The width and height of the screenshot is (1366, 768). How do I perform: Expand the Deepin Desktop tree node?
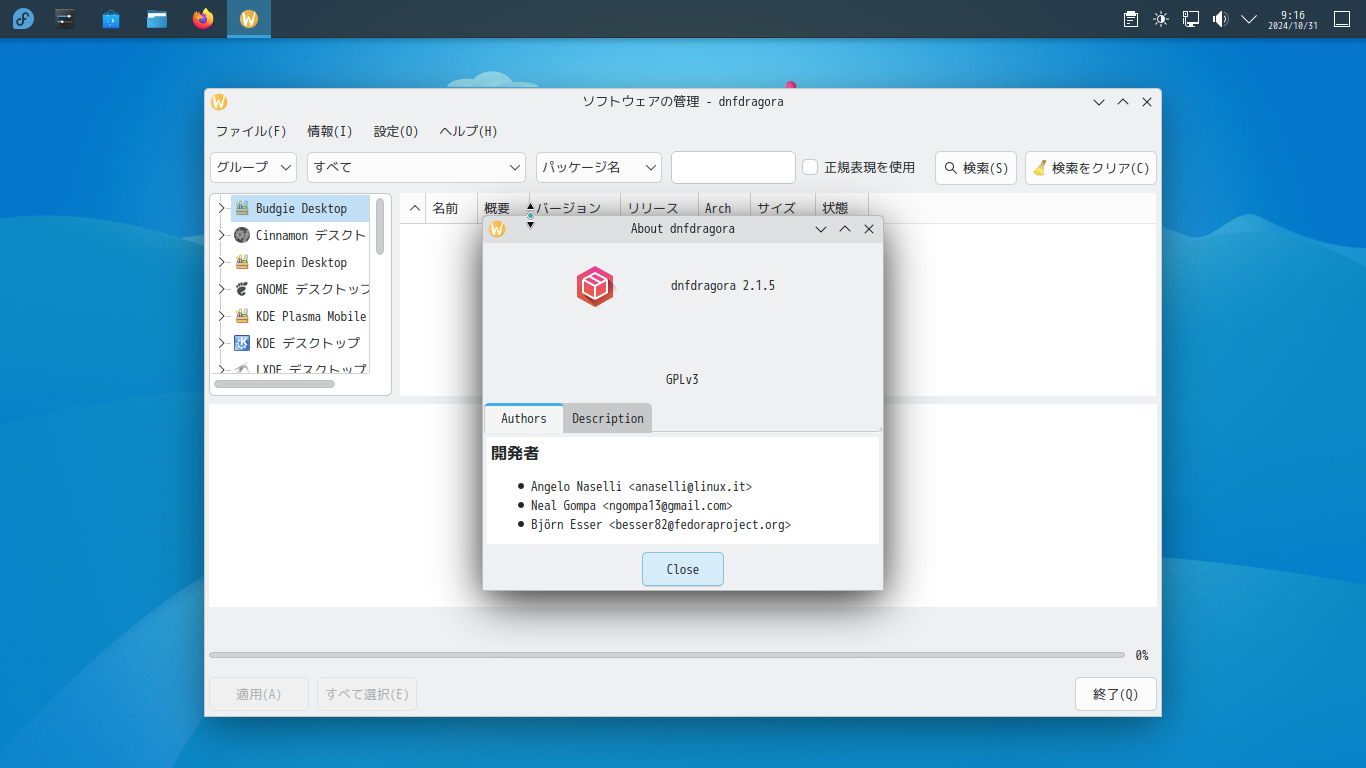point(222,262)
